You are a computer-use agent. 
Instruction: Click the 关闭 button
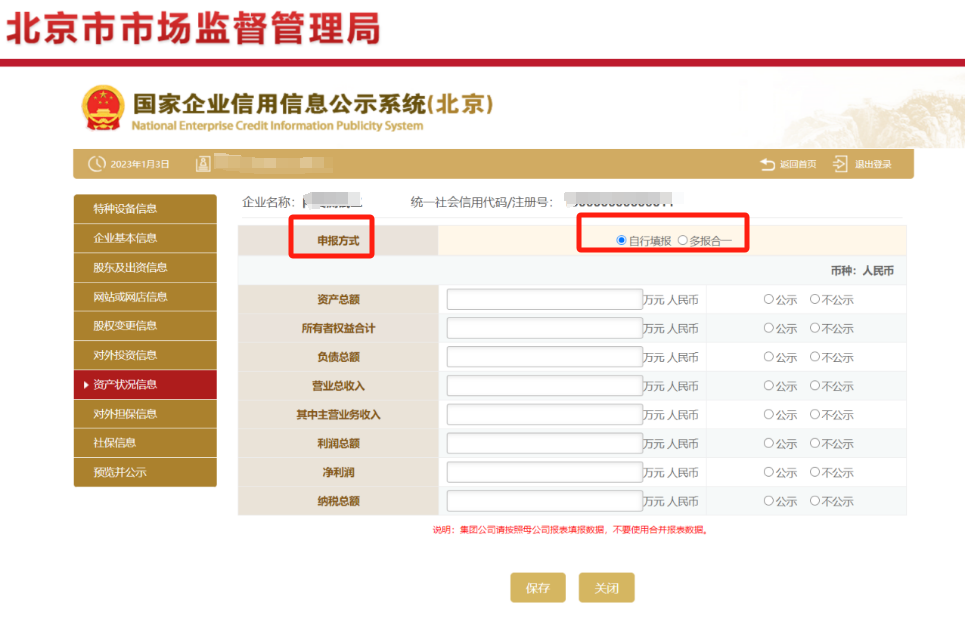pyautogui.click(x=606, y=588)
